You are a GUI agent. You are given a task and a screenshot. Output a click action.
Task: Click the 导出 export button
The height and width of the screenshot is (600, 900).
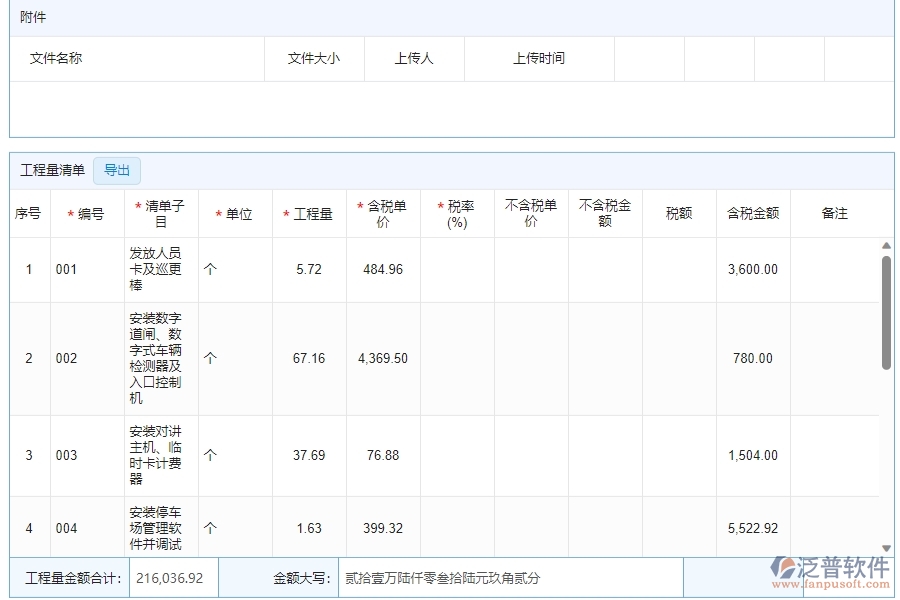click(117, 170)
